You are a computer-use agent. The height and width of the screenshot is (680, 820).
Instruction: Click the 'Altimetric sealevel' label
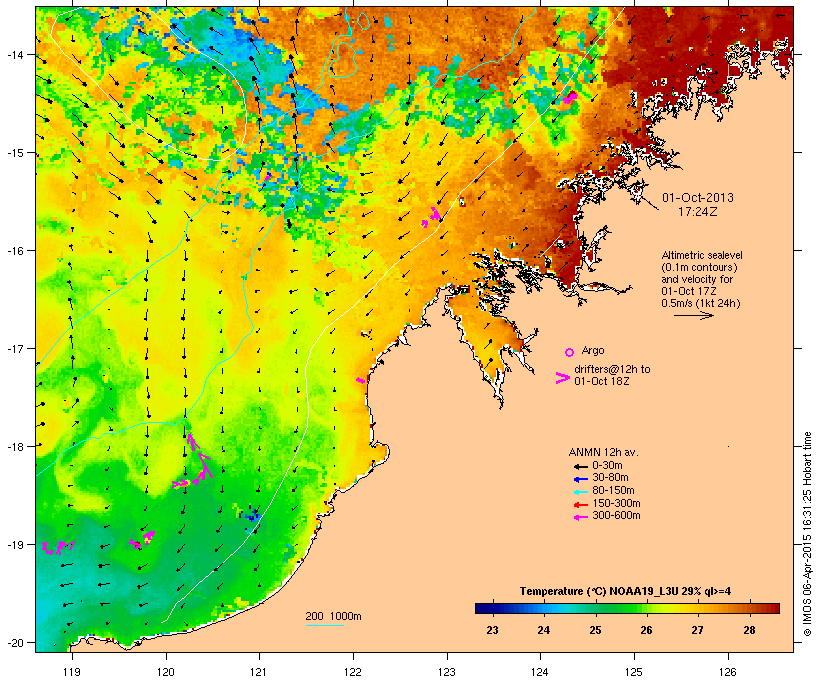[x=702, y=255]
